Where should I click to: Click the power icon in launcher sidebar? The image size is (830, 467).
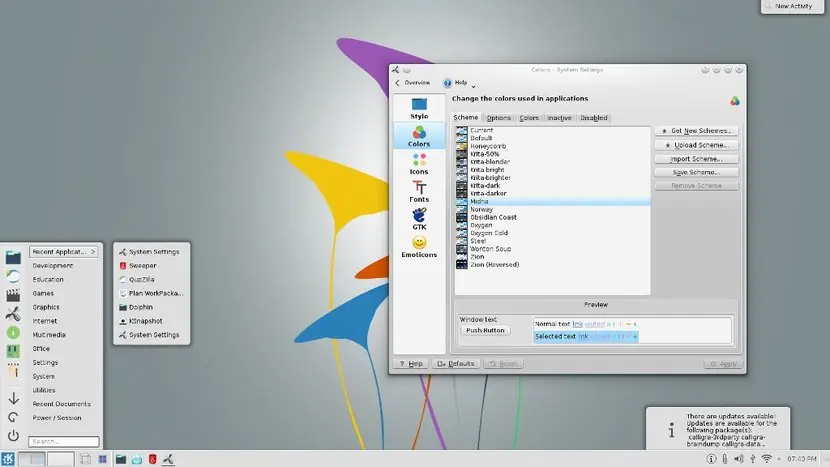(13, 435)
